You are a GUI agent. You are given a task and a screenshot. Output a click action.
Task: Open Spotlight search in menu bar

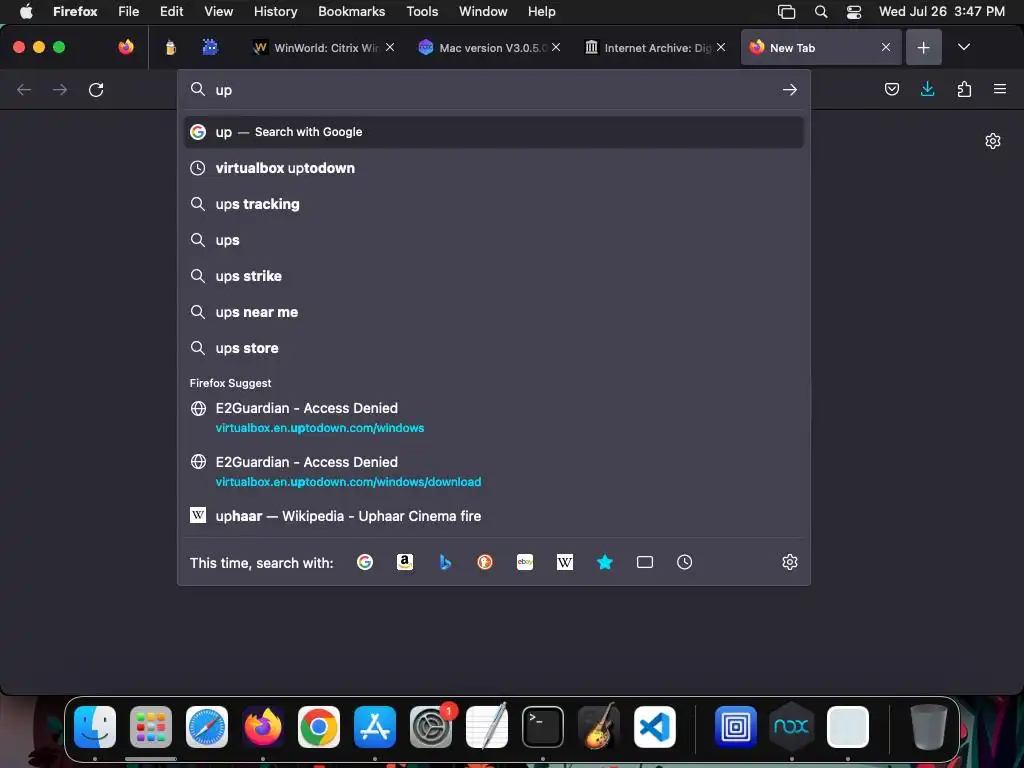click(x=821, y=11)
